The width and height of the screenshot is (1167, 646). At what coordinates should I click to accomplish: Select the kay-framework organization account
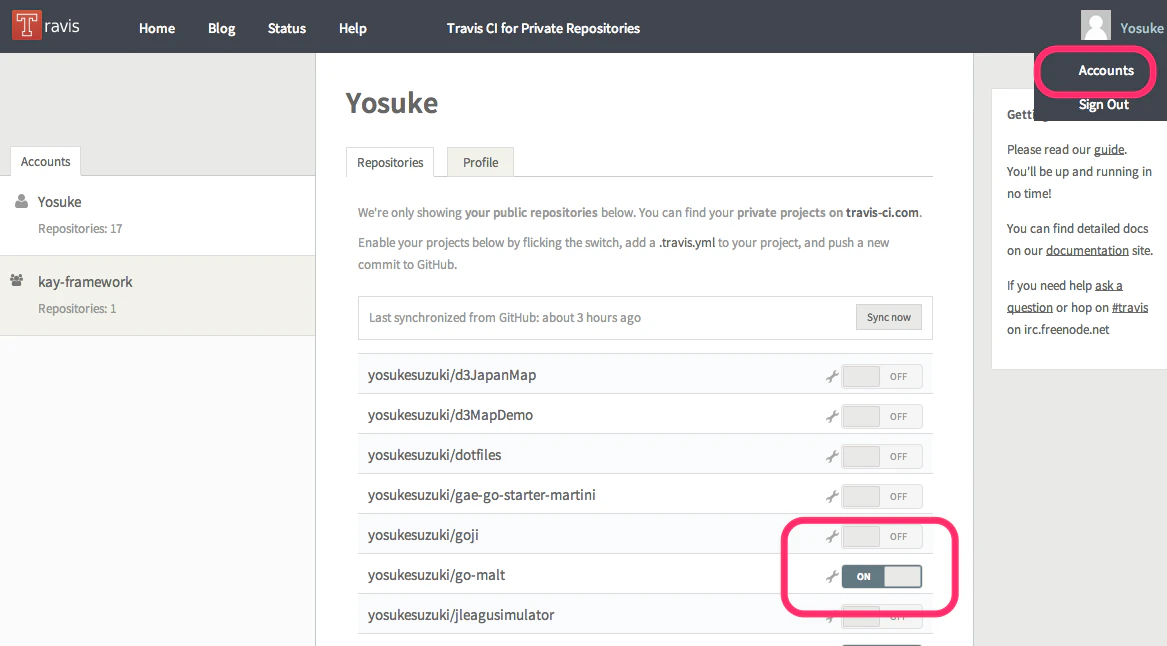158,295
